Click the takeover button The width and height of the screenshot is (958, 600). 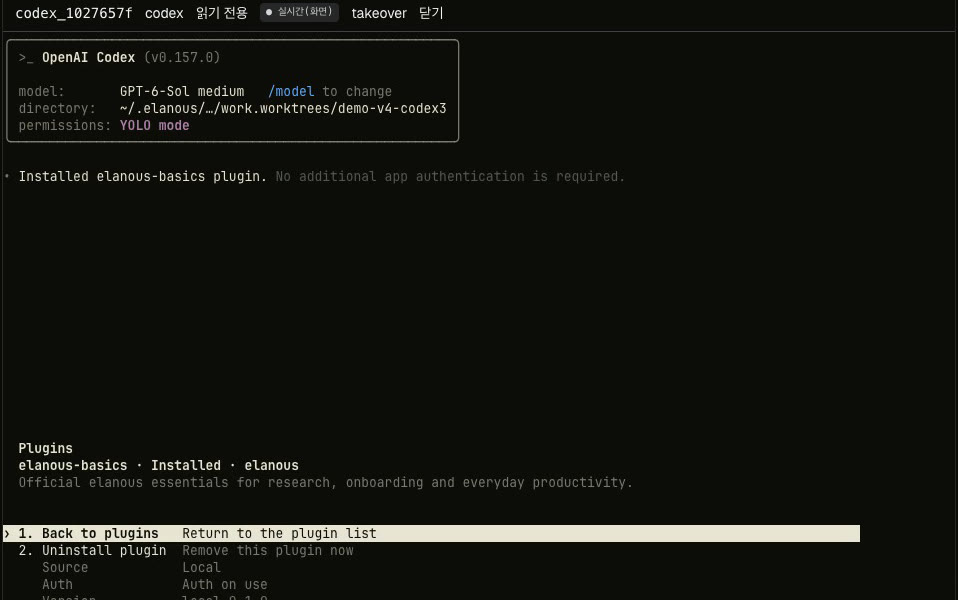[x=379, y=13]
